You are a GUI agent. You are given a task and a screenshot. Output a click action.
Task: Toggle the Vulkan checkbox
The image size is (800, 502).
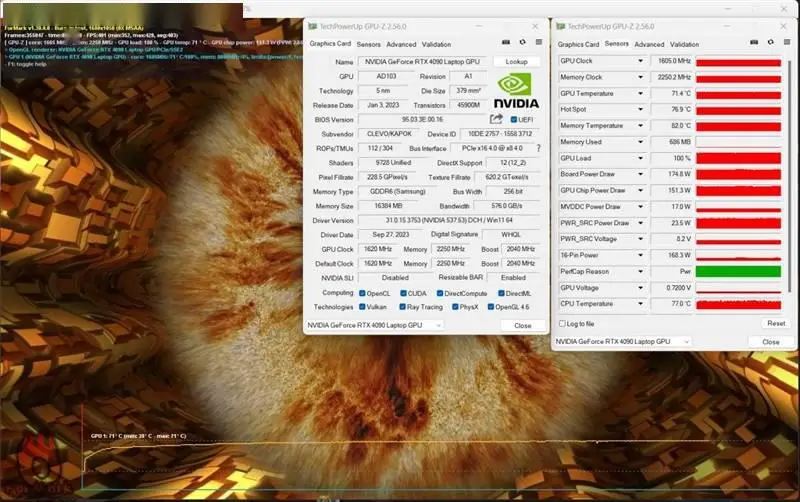(x=362, y=307)
